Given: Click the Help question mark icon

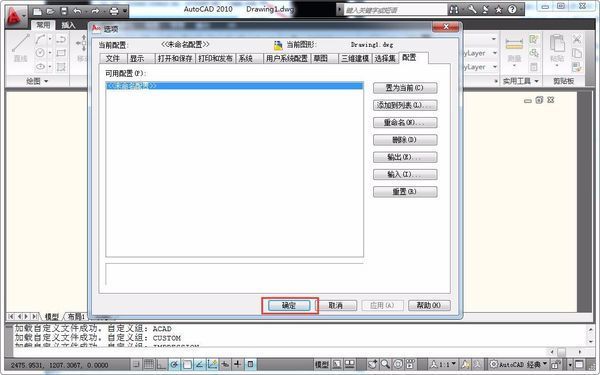Looking at the screenshot, I should pyautogui.click(x=512, y=10).
